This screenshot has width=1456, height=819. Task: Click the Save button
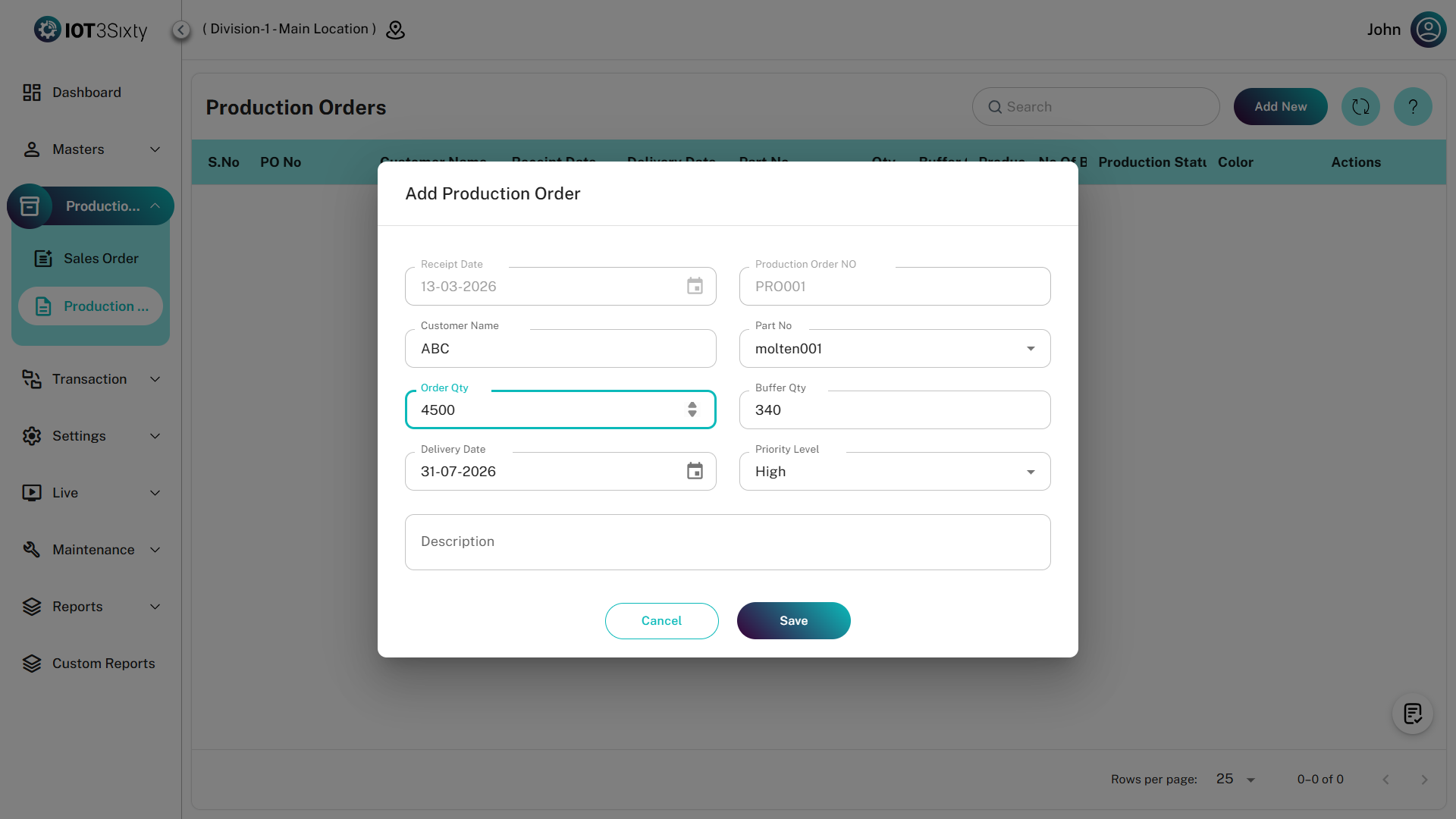click(x=793, y=620)
